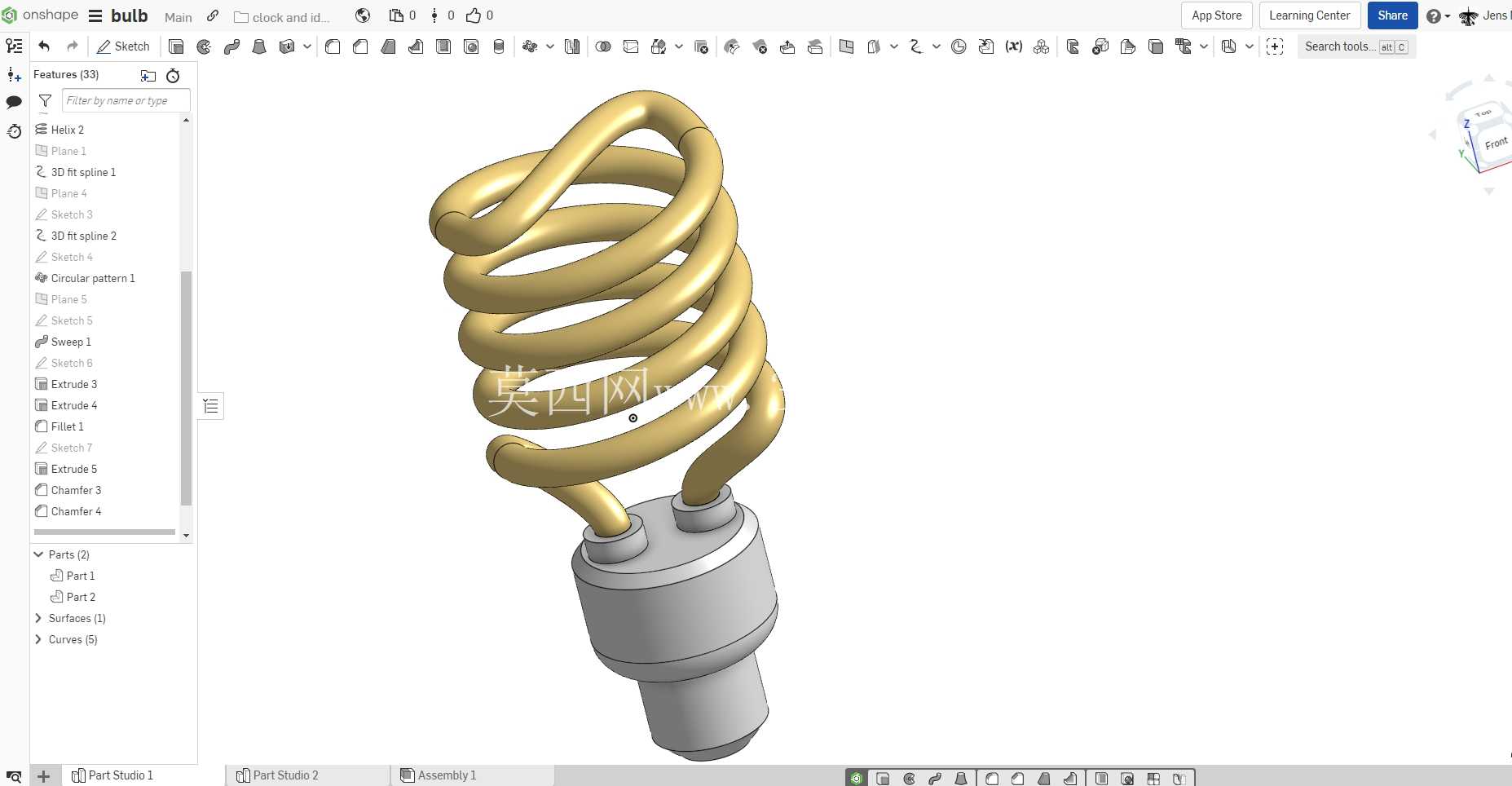Image resolution: width=1512 pixels, height=786 pixels.
Task: Select the Variable (x) tool
Action: point(1014,46)
